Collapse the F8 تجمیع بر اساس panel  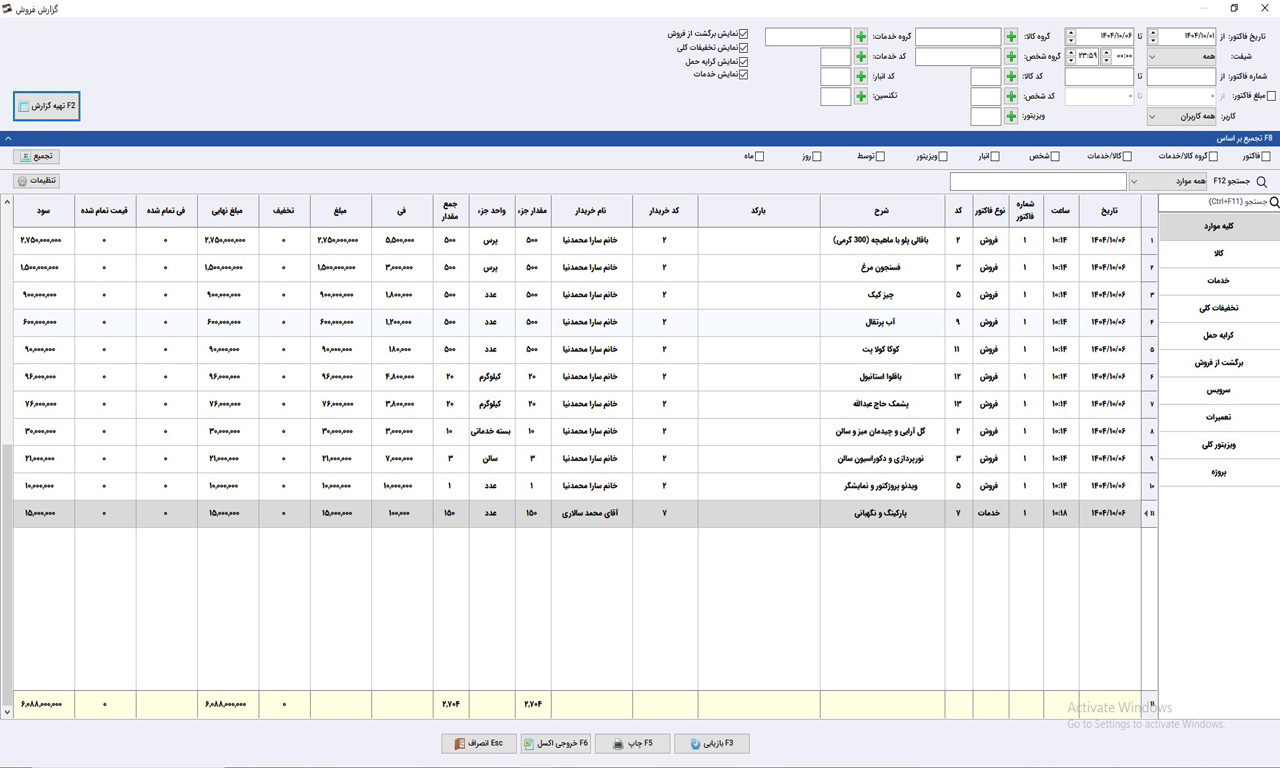tap(8, 139)
